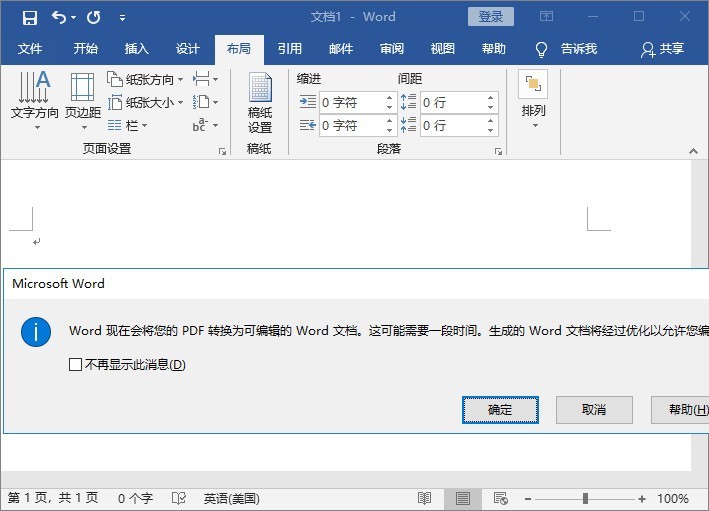The height and width of the screenshot is (511, 709).
Task: Zoom out with the minus button
Action: 528,499
